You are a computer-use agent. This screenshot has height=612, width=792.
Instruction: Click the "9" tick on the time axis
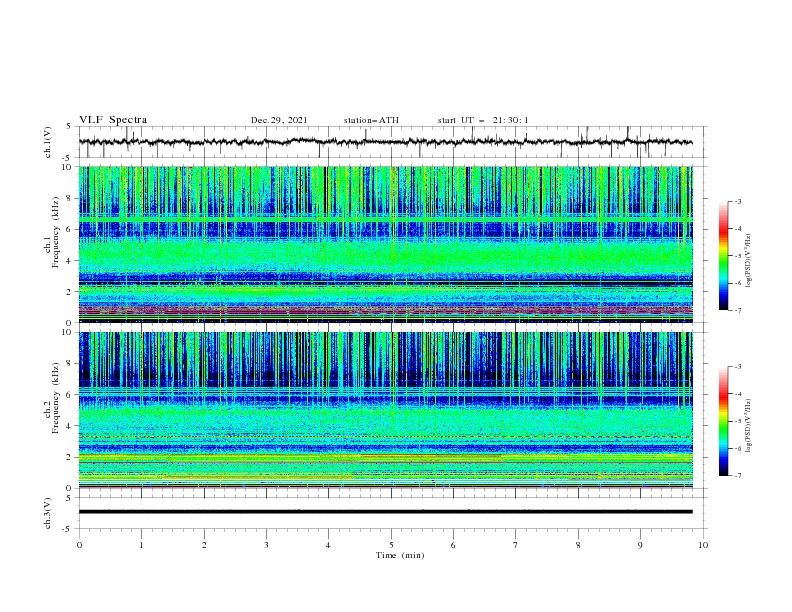[640, 545]
